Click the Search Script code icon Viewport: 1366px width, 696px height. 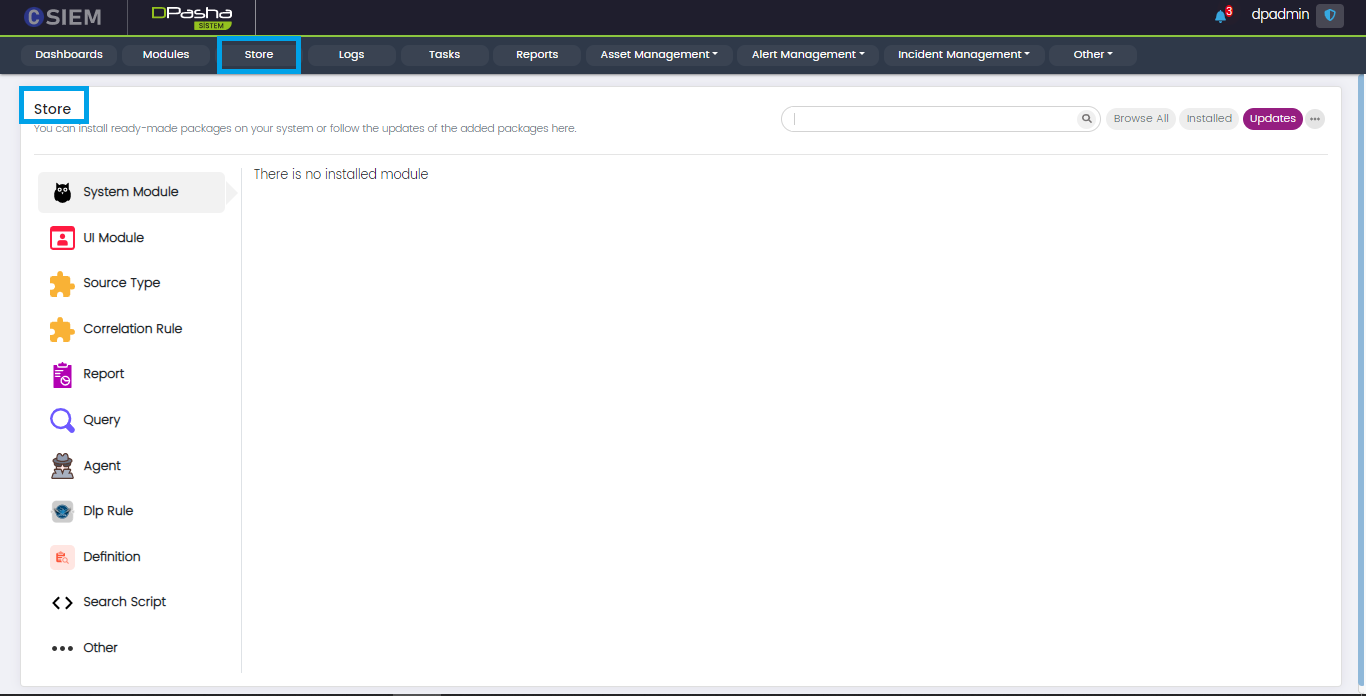click(62, 603)
